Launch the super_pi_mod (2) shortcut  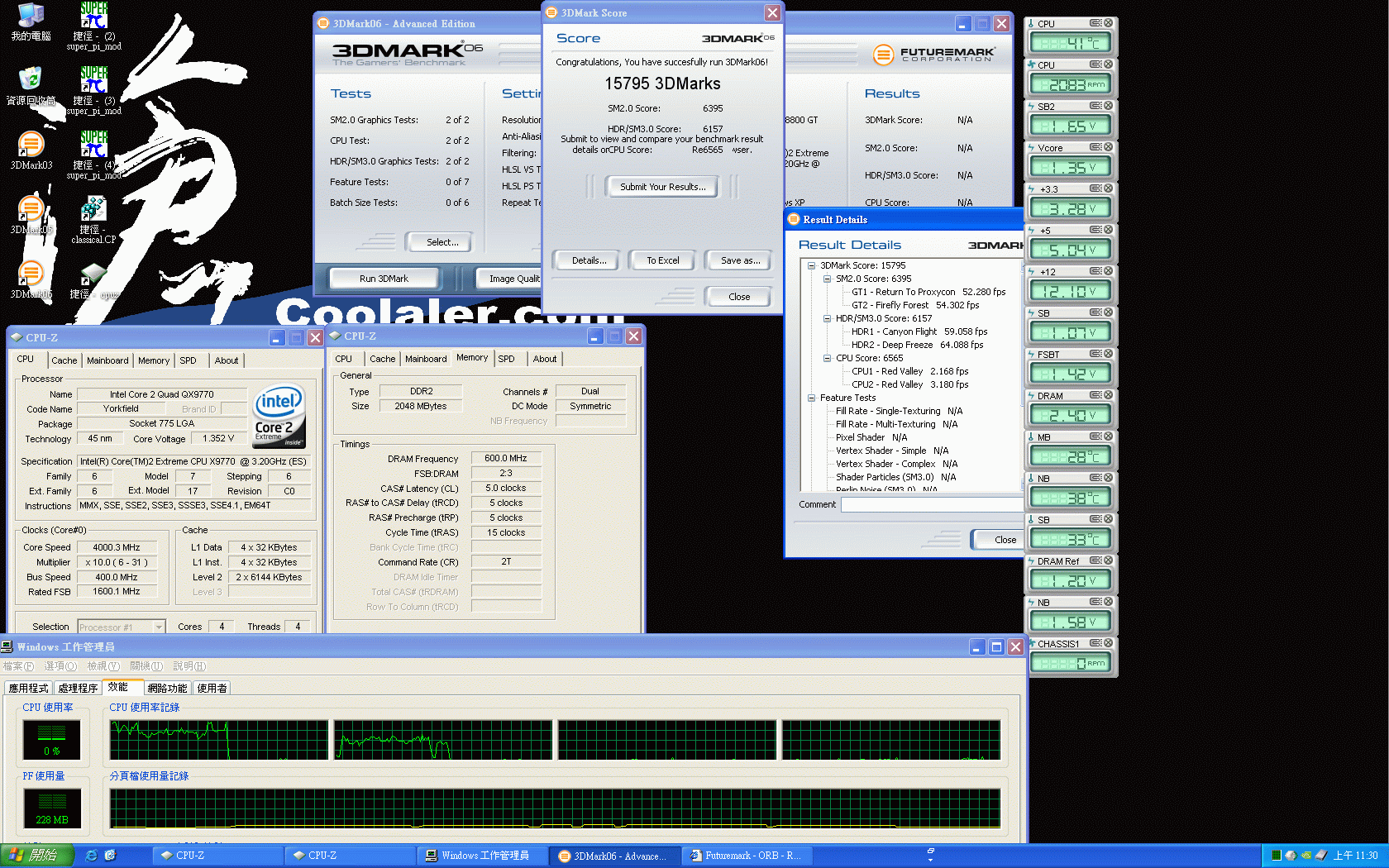tap(93, 17)
